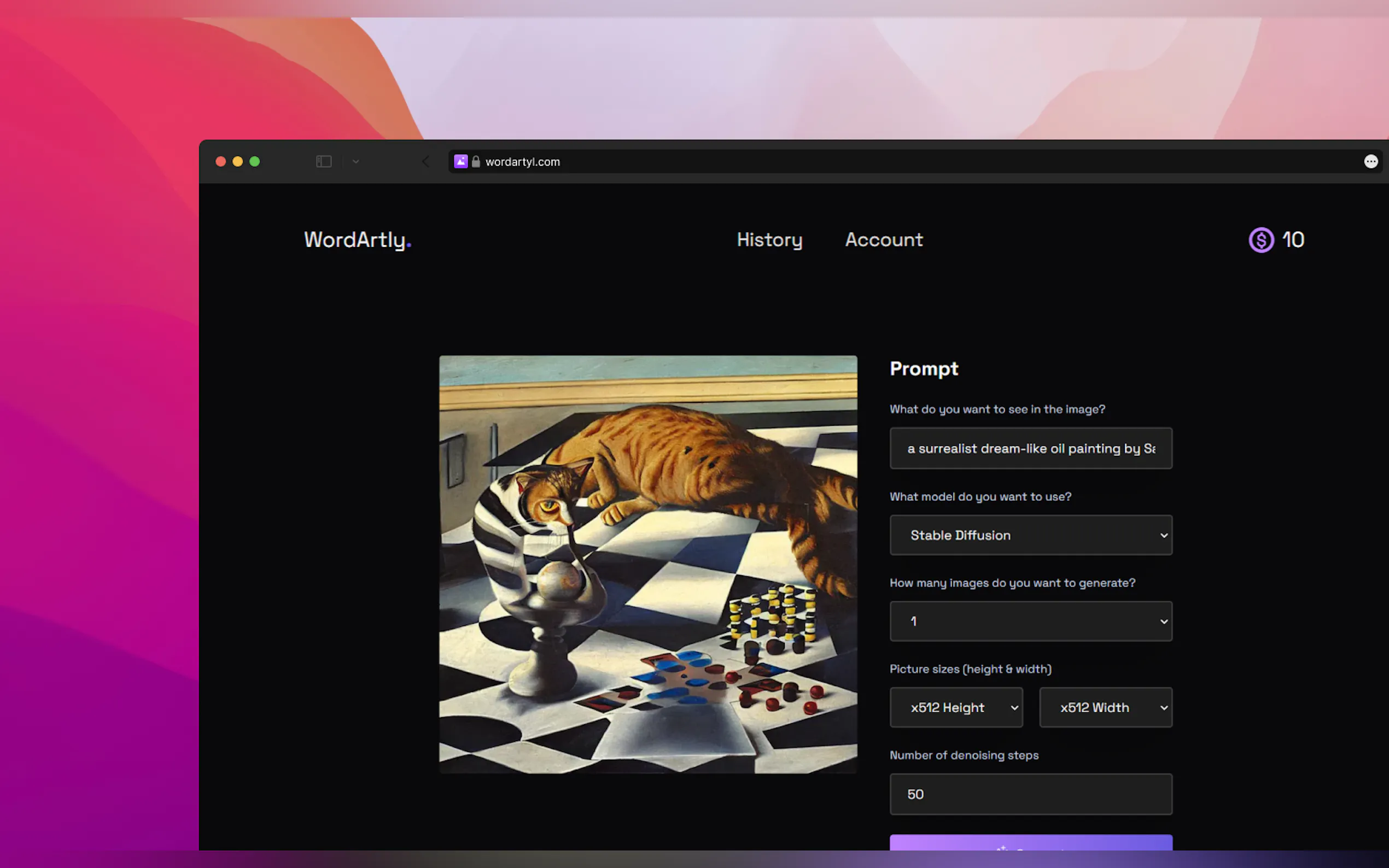Open the Stable Diffusion model dropdown

point(1031,535)
